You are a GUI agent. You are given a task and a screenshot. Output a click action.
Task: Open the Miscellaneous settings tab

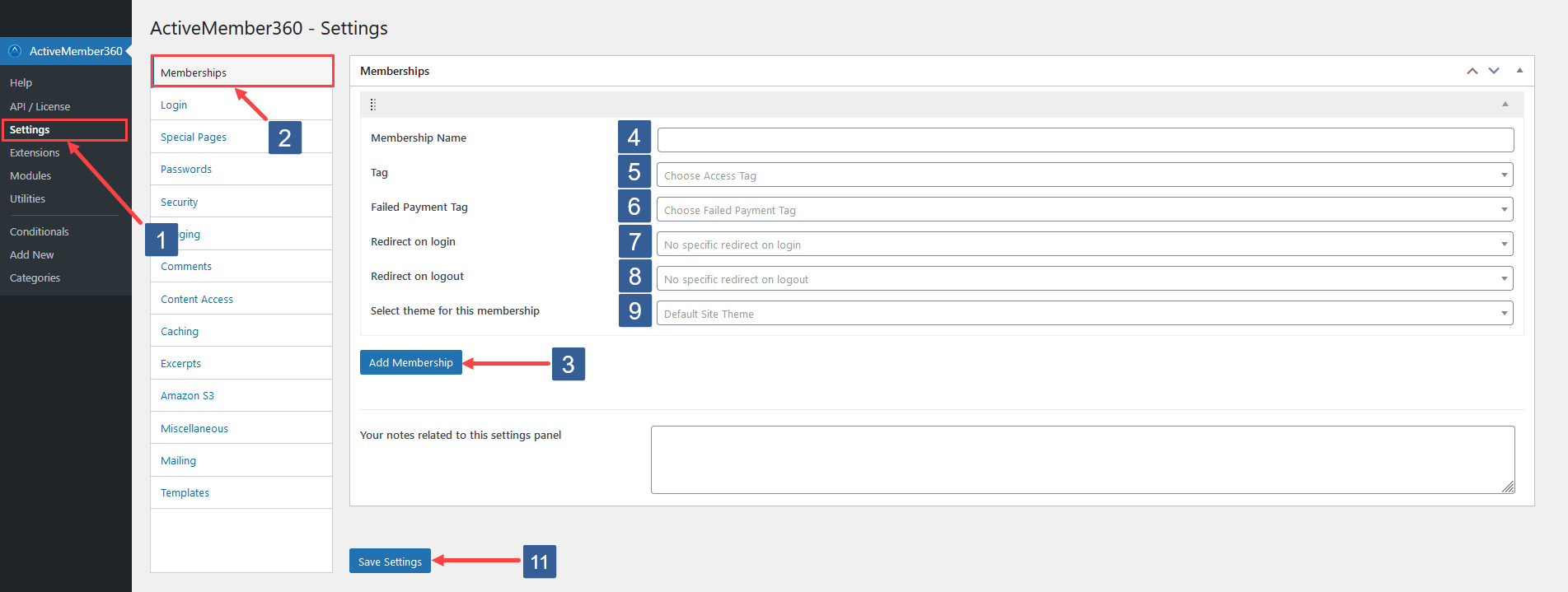(241, 428)
